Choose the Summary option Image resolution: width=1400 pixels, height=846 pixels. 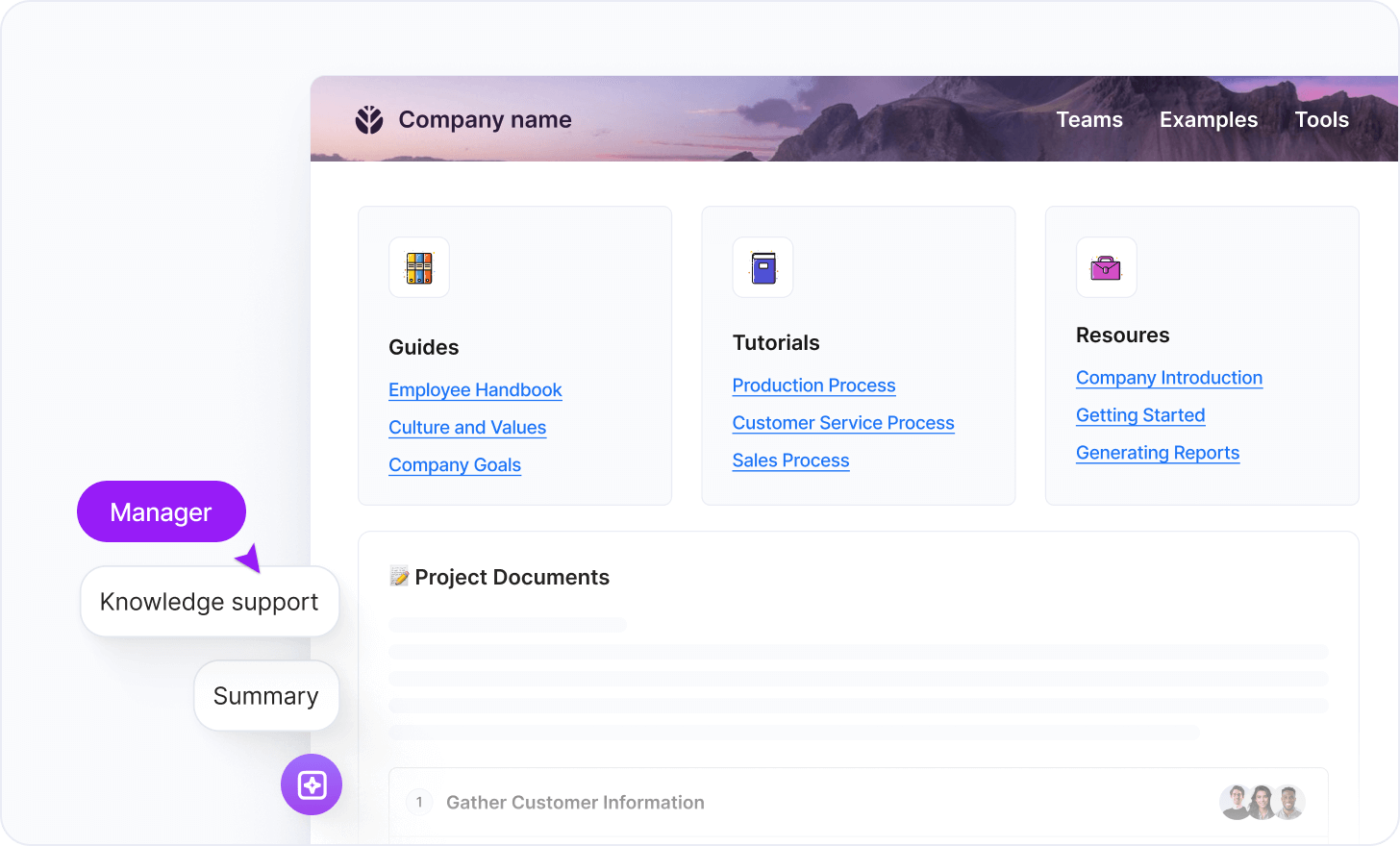266,696
